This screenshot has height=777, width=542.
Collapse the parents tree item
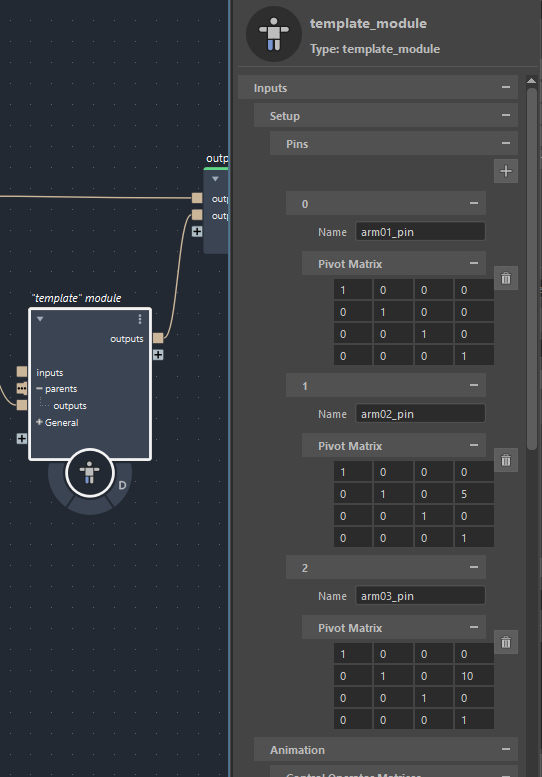[x=39, y=388]
